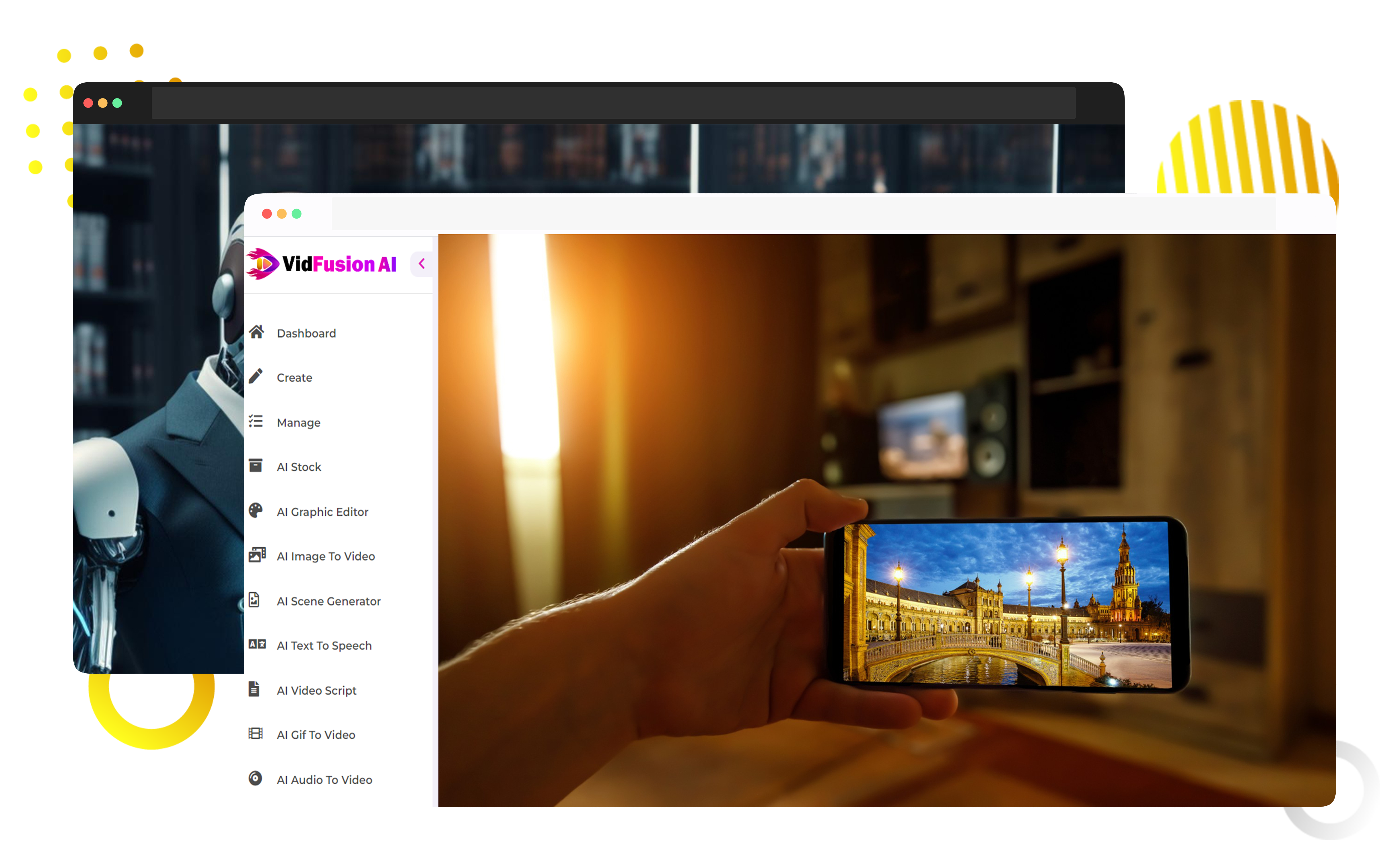This screenshot has width=1400, height=845.
Task: Click the AI Text To Speech icon
Action: point(258,644)
